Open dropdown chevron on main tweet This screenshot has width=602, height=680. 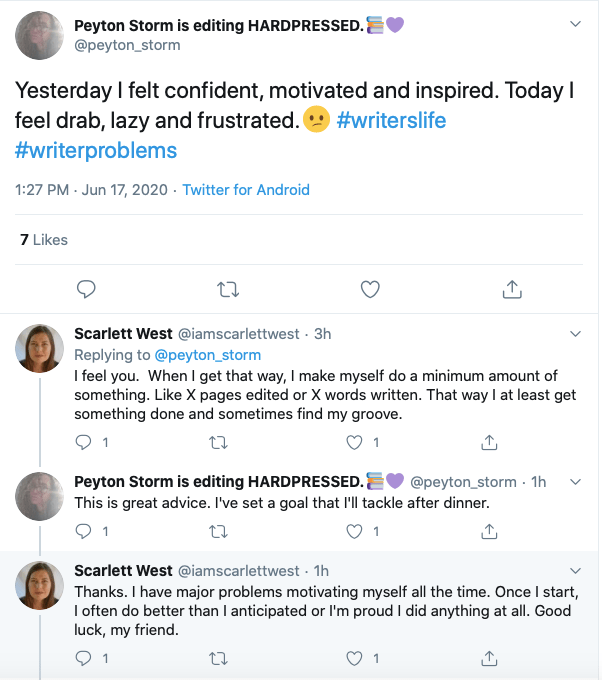point(575,23)
